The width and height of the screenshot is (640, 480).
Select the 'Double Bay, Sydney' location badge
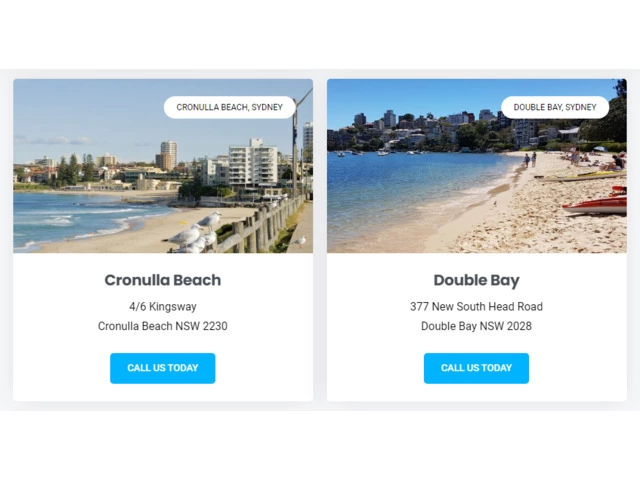click(x=555, y=107)
